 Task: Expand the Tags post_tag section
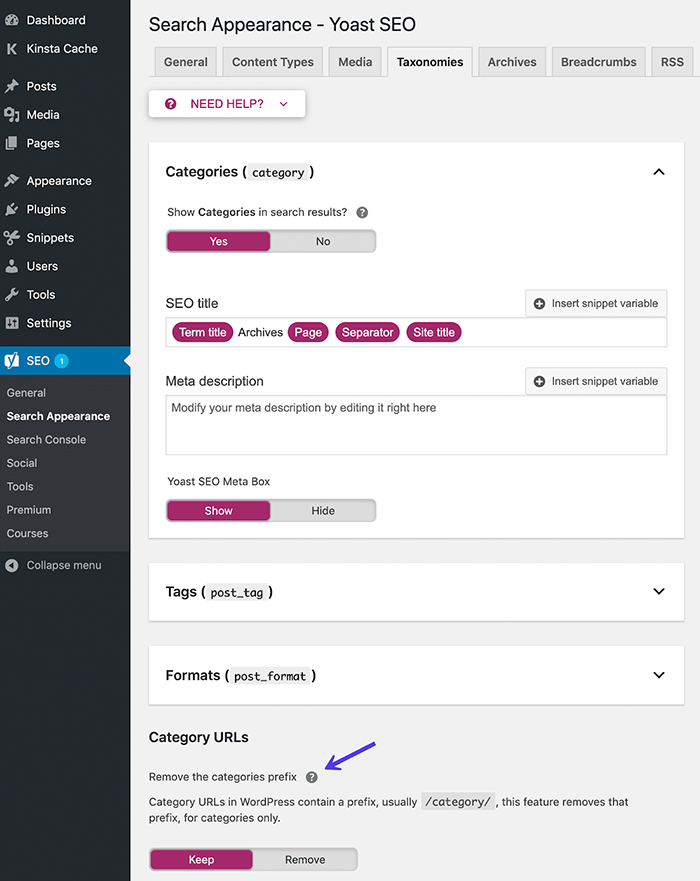[x=658, y=592]
